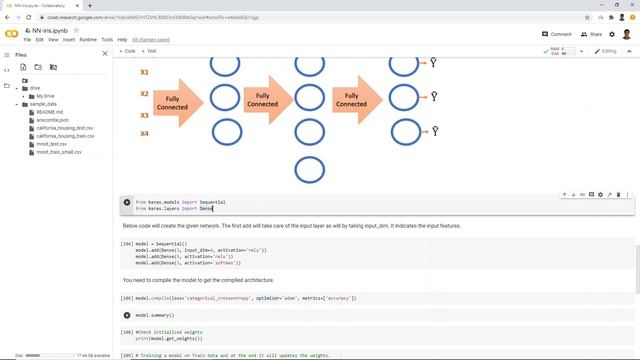Click the Sequential model definition cell
The height and width of the screenshot is (360, 640).
point(377,253)
